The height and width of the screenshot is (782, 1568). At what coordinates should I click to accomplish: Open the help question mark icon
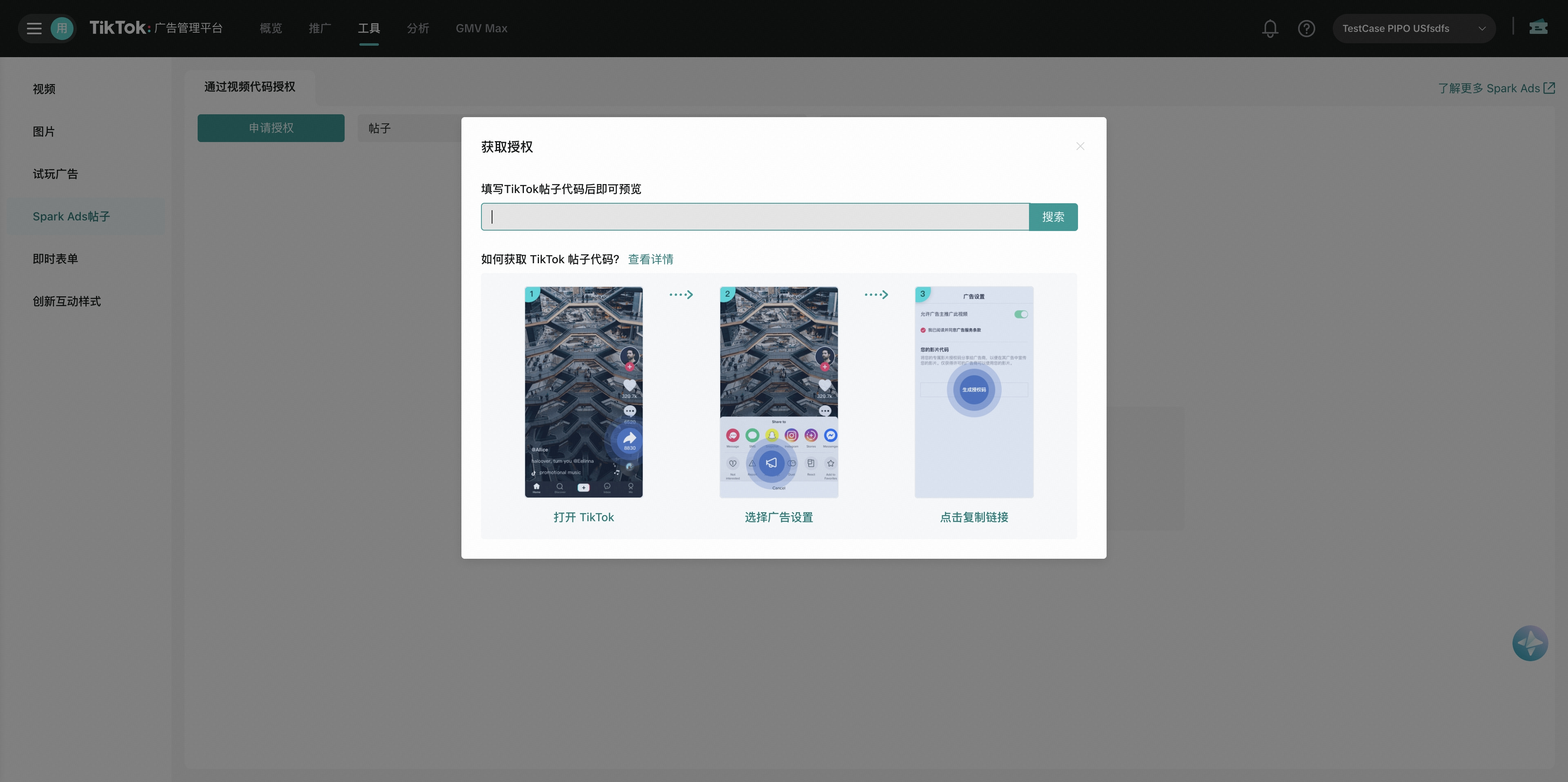(x=1306, y=29)
